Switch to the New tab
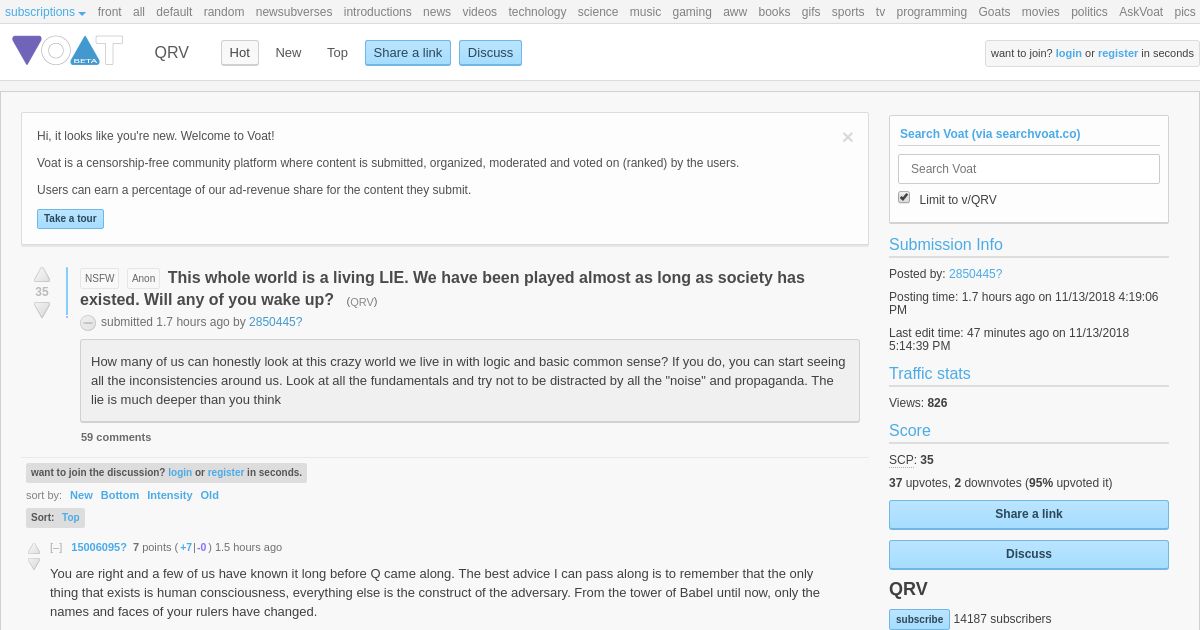Viewport: 1200px width, 630px height. click(288, 53)
